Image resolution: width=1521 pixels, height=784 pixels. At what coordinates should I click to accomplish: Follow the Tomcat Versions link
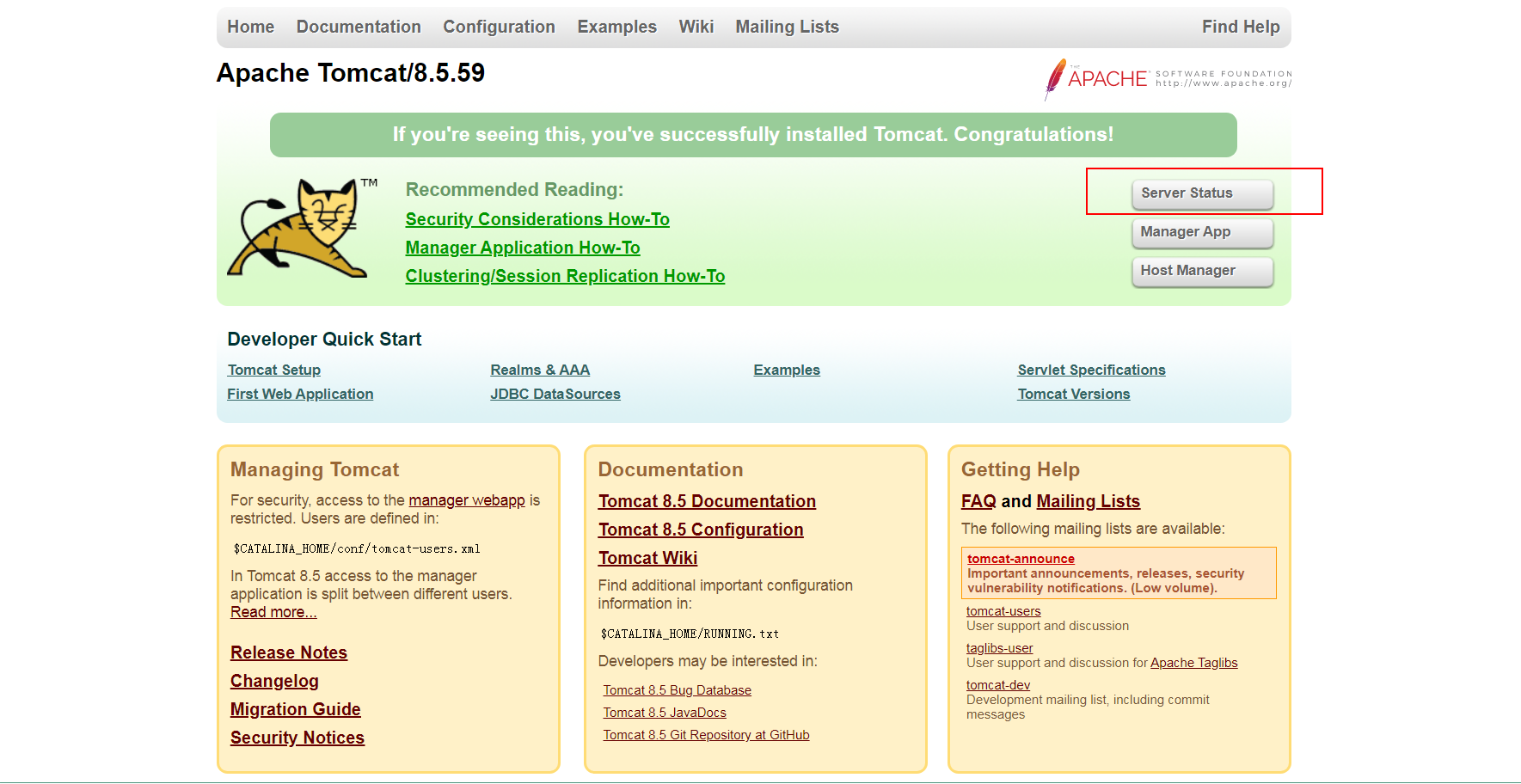point(1074,394)
